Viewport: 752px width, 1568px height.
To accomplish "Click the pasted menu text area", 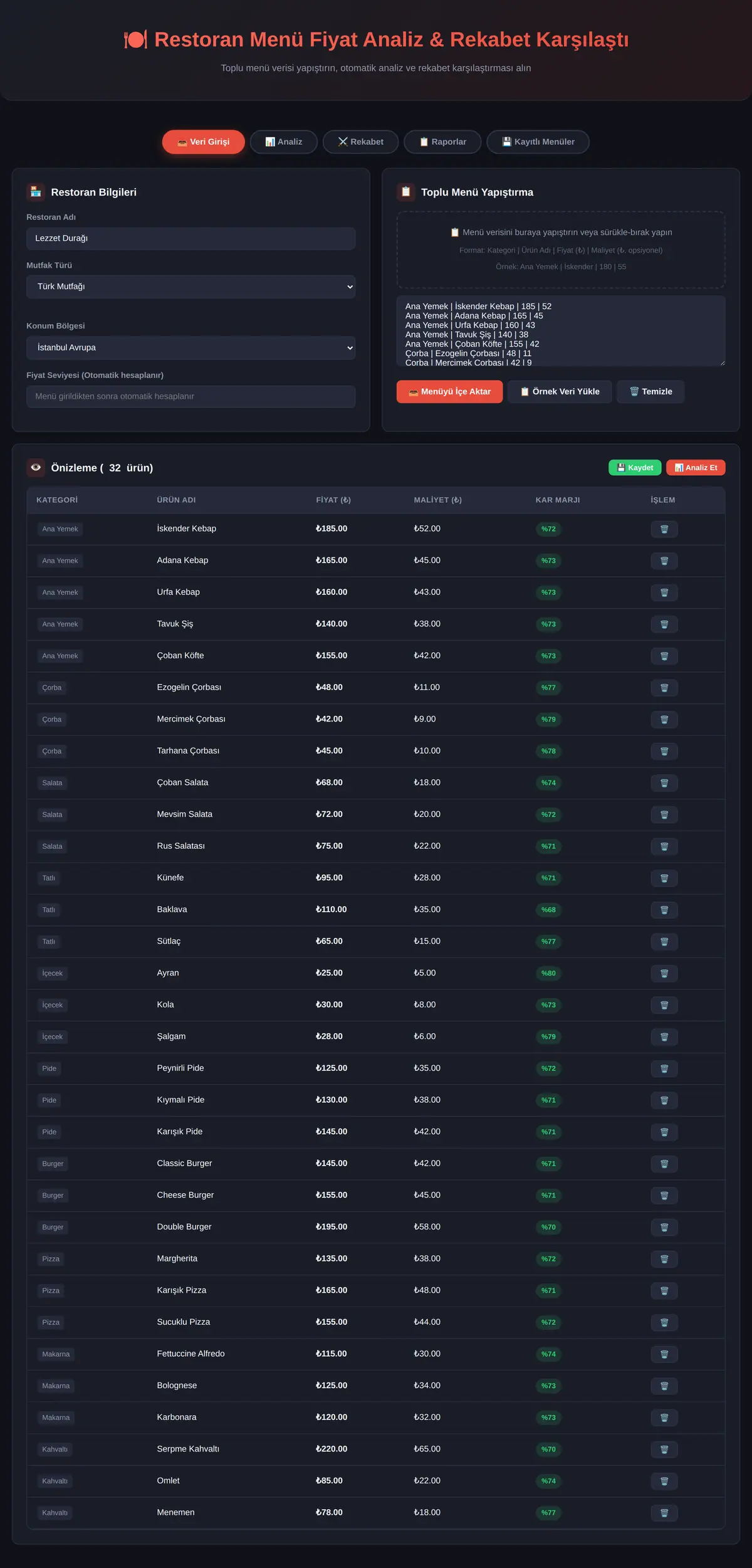I will (x=561, y=331).
